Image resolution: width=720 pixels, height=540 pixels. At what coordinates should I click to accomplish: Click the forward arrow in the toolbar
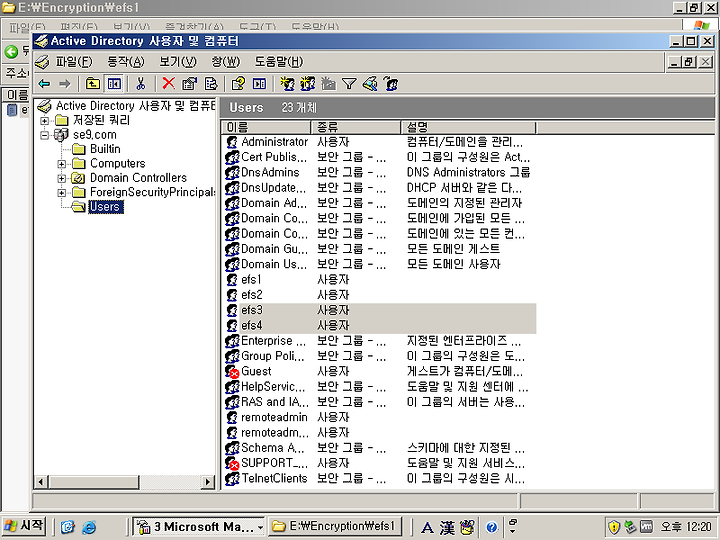pyautogui.click(x=65, y=84)
